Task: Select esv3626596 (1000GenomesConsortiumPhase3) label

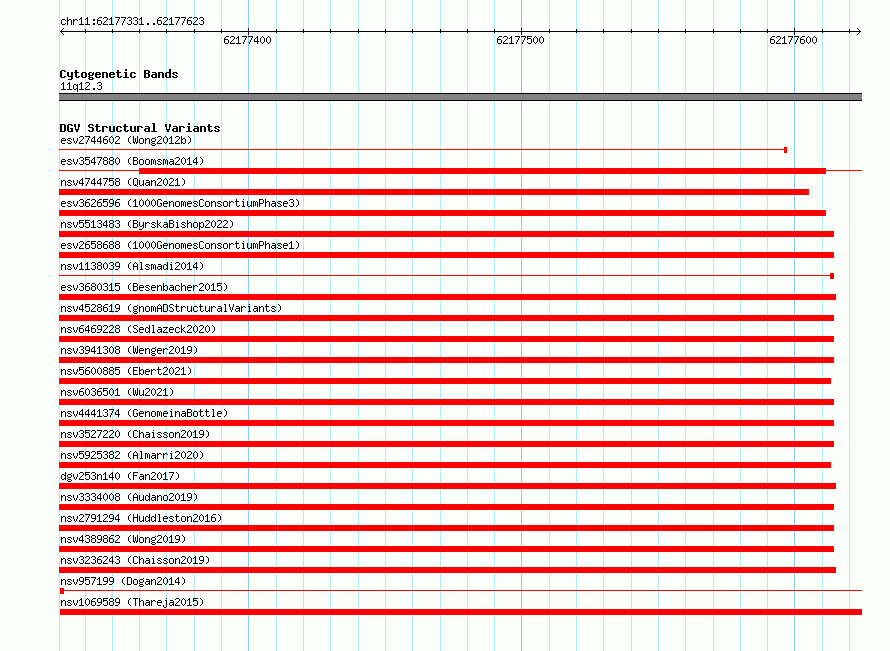Action: 180,203
